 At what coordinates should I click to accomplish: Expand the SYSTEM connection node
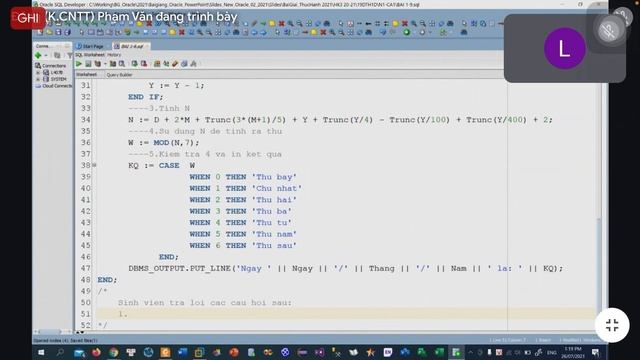click(38, 79)
